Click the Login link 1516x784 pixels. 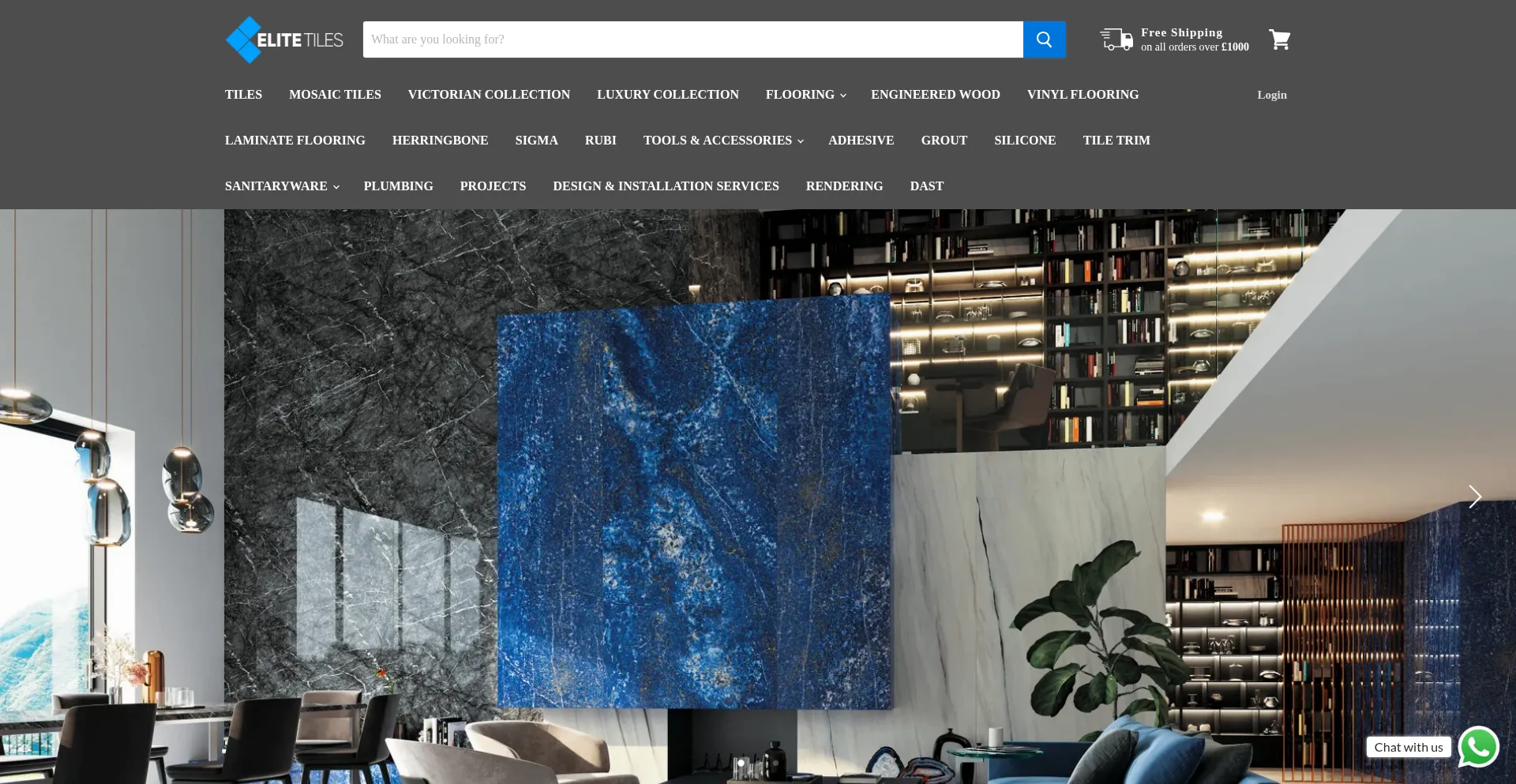coord(1271,95)
